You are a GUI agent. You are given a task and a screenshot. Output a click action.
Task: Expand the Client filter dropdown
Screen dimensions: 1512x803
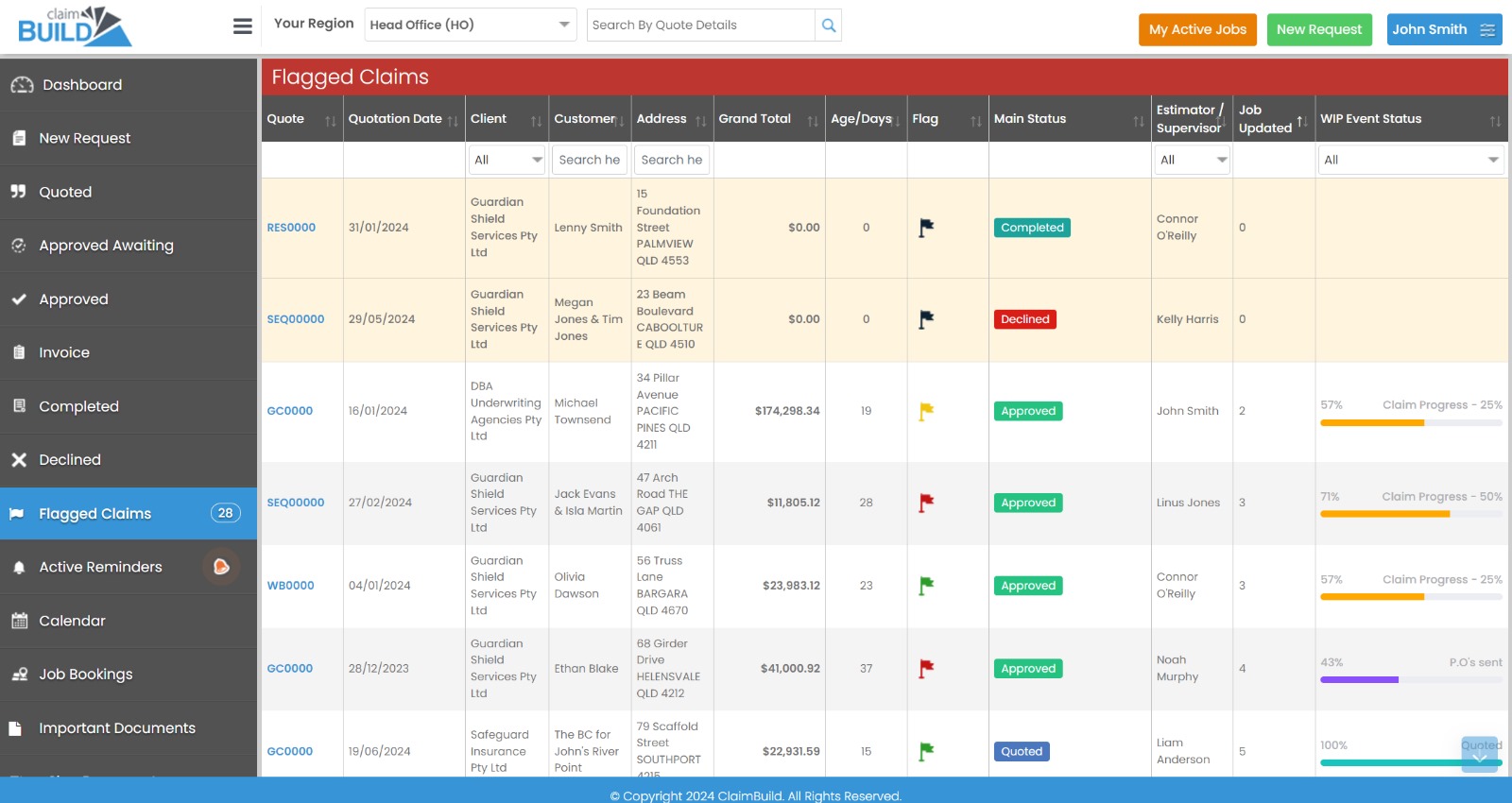point(507,160)
